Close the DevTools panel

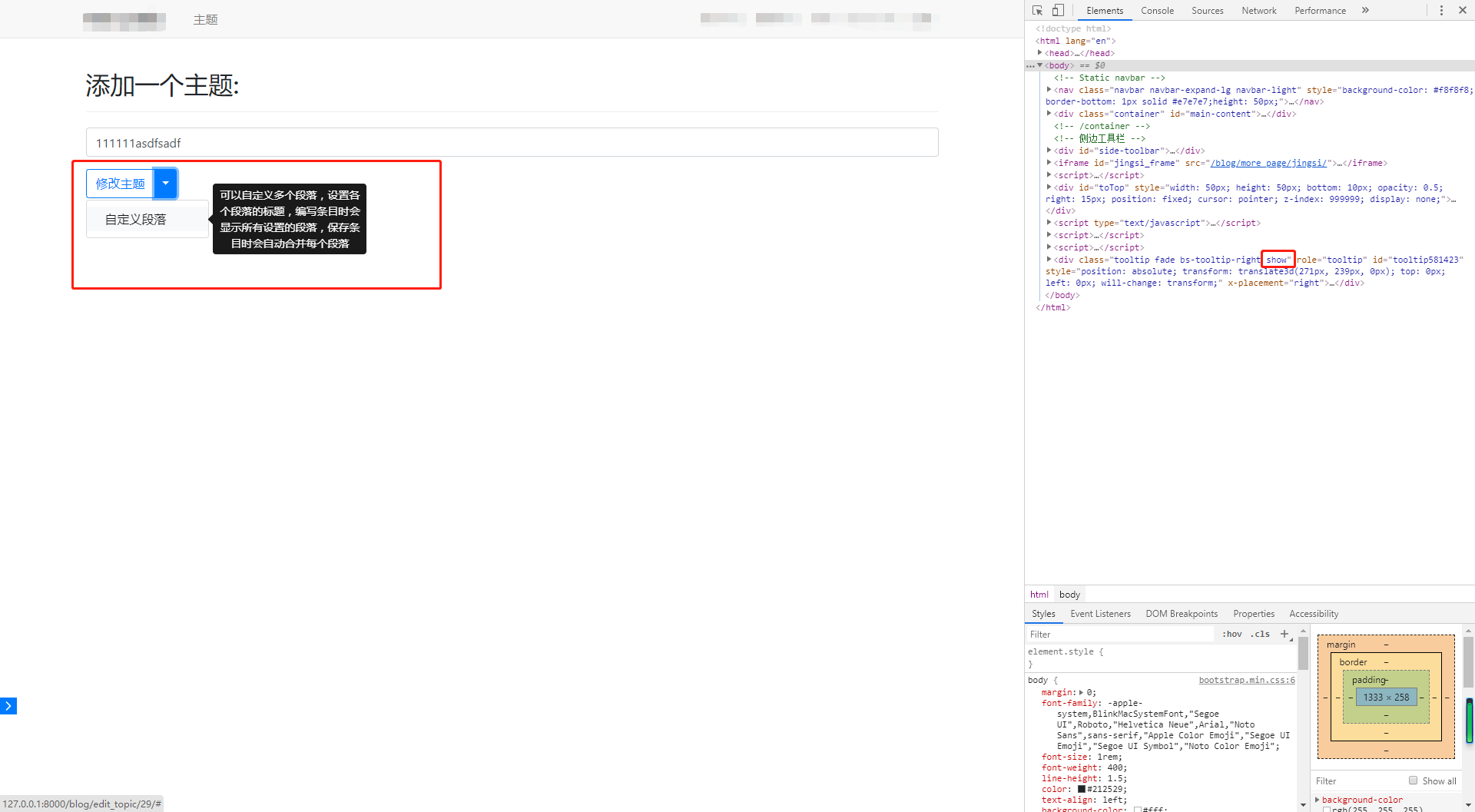point(1463,10)
